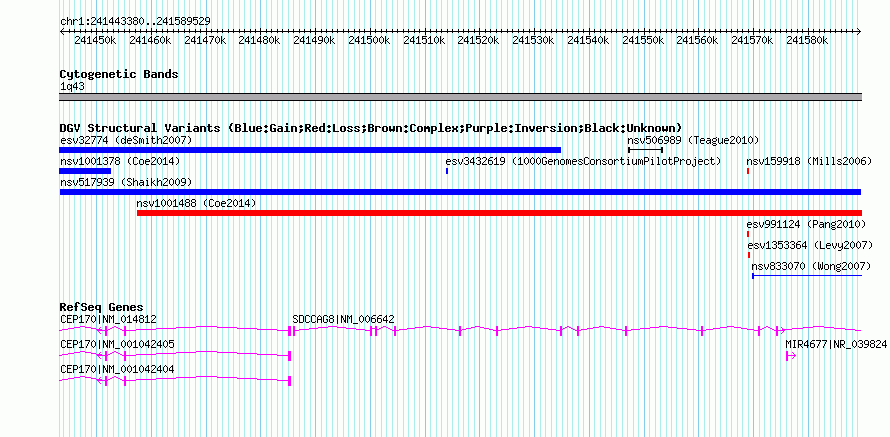Click the ruler's right arrow end
890x437 pixels.
click(859, 32)
